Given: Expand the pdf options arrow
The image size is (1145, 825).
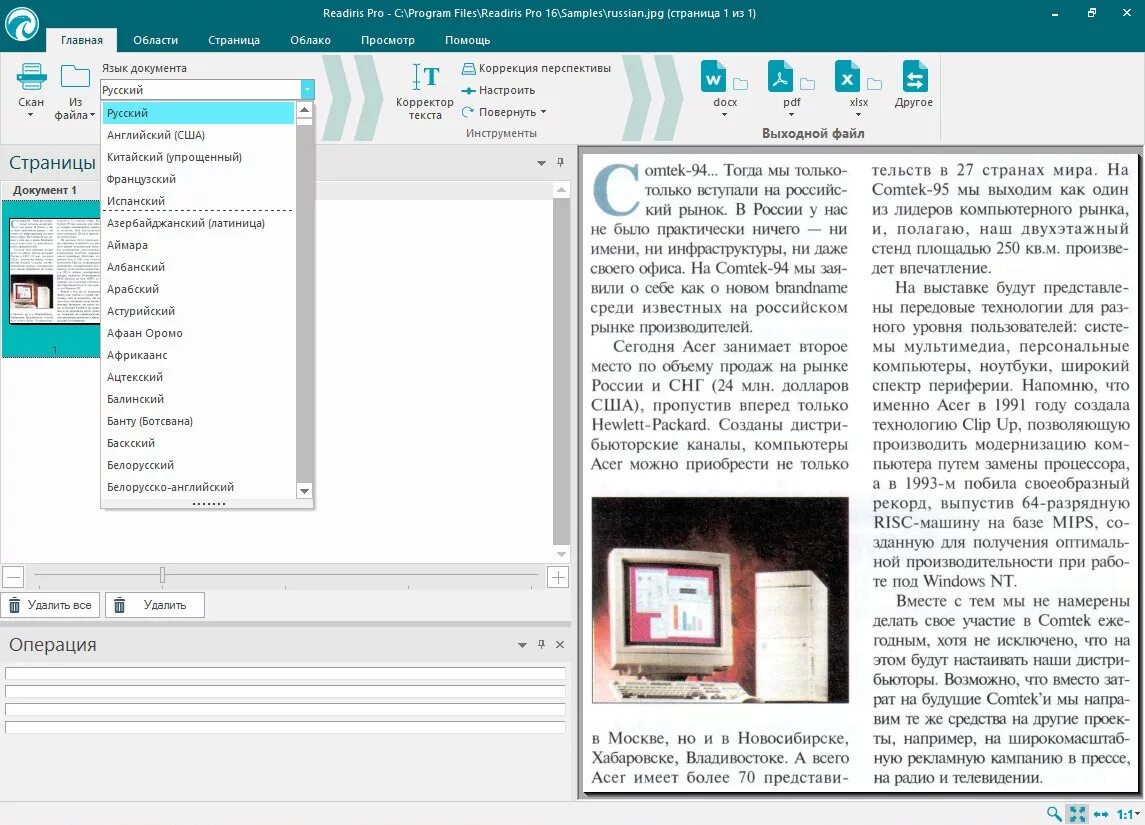Looking at the screenshot, I should pos(792,115).
